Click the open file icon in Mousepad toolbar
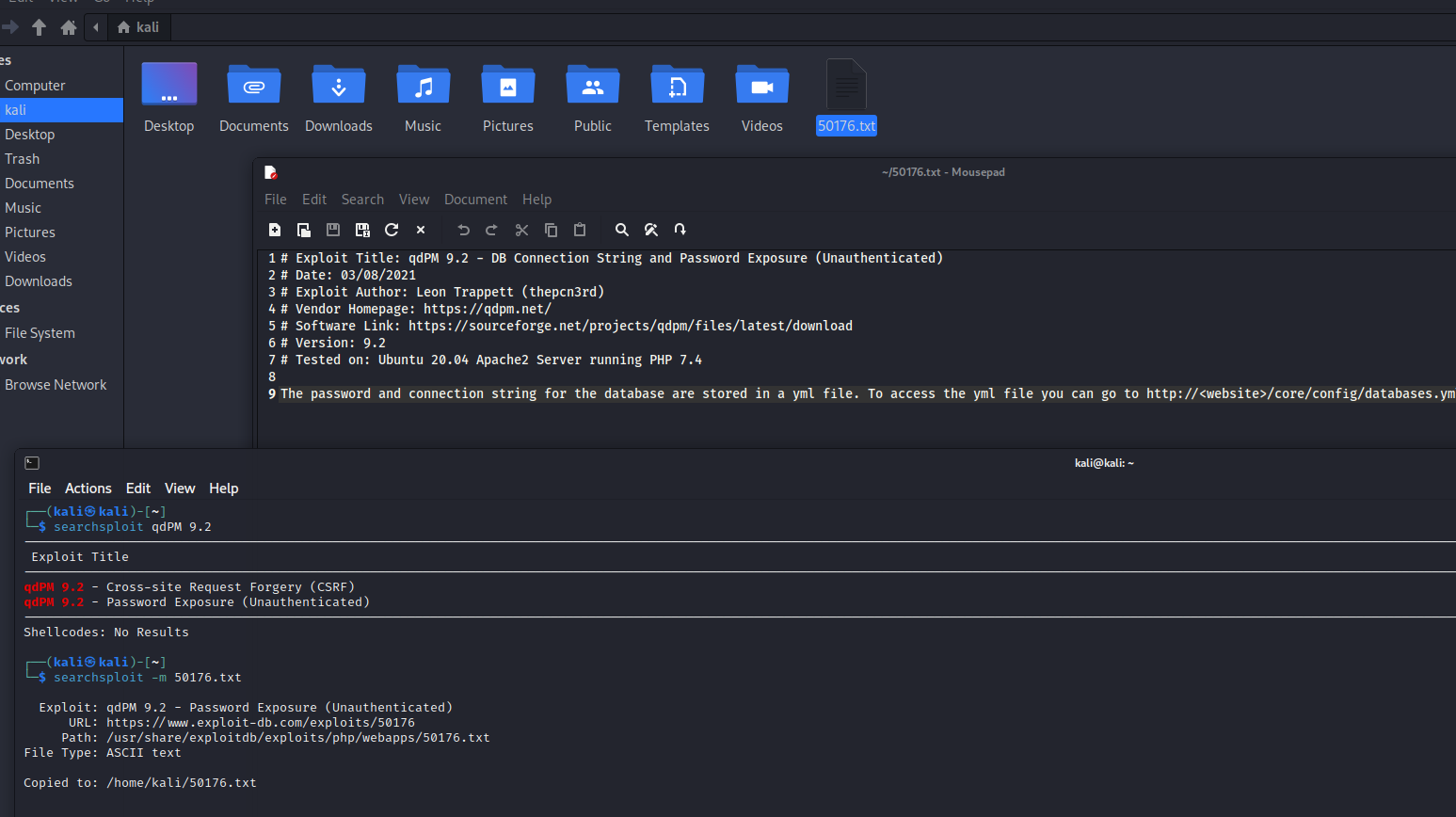1456x817 pixels. click(304, 230)
